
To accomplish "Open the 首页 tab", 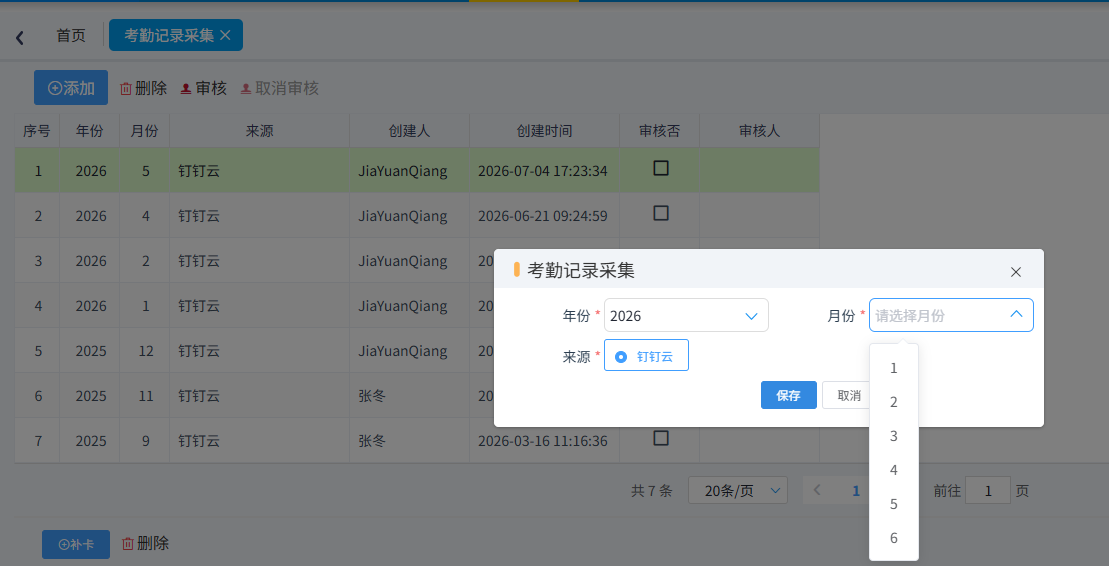I will click(71, 35).
